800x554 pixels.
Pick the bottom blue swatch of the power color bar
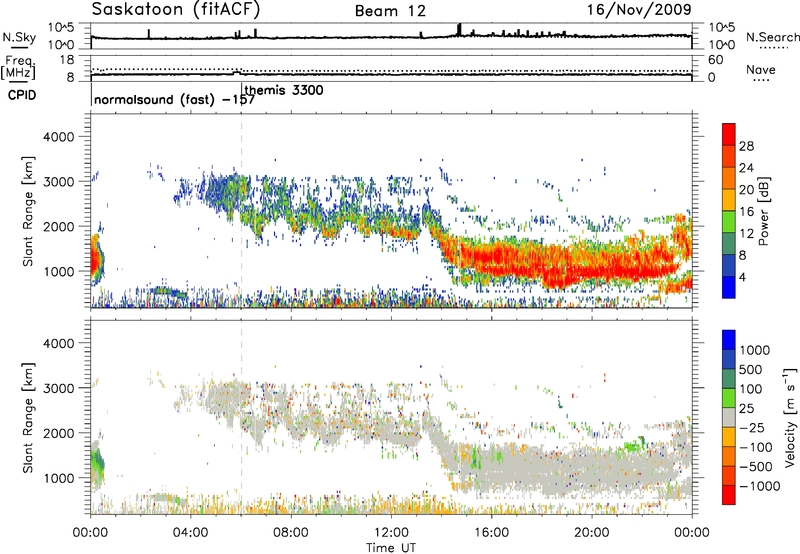[729, 287]
